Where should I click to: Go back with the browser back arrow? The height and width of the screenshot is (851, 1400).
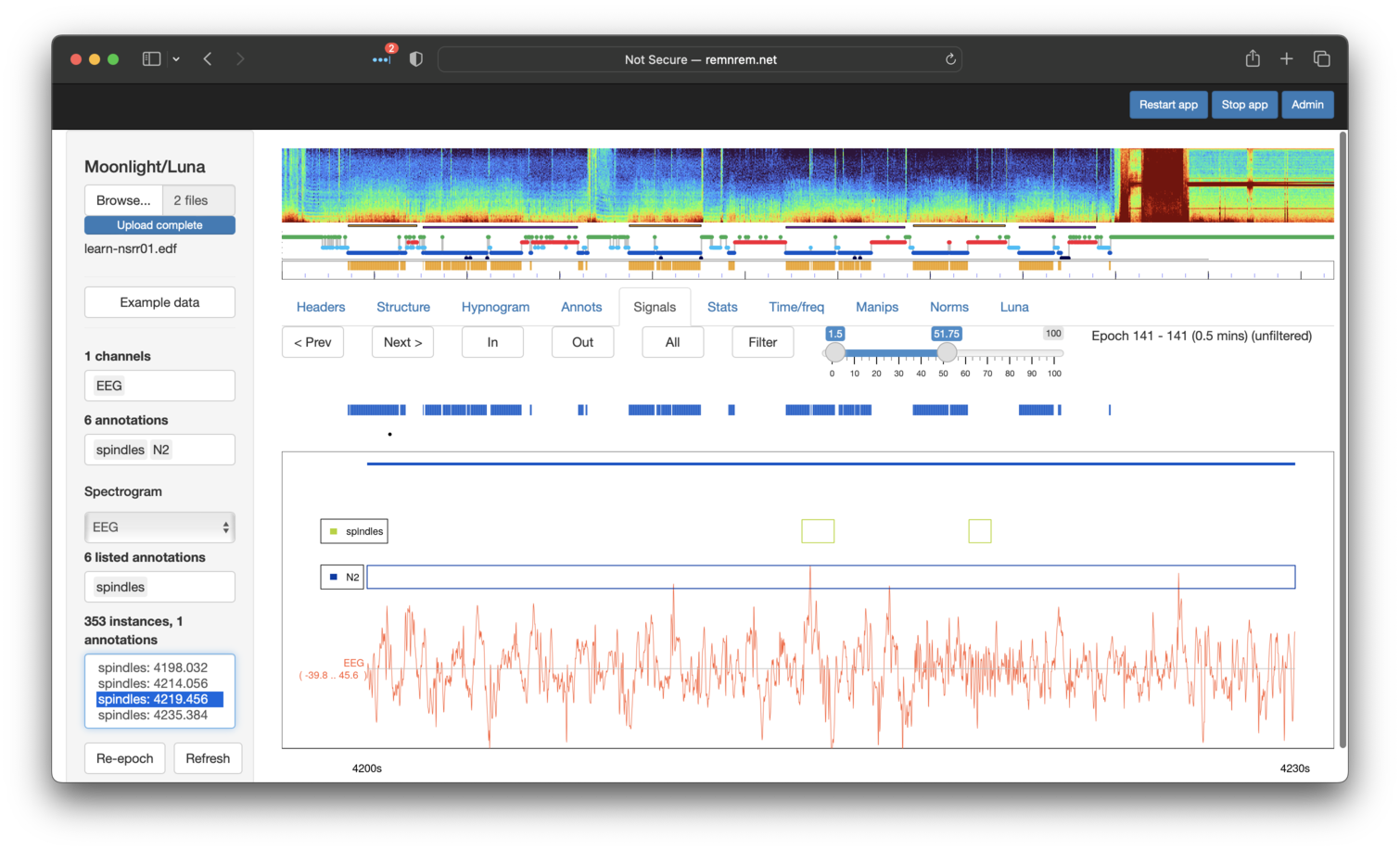pos(208,59)
